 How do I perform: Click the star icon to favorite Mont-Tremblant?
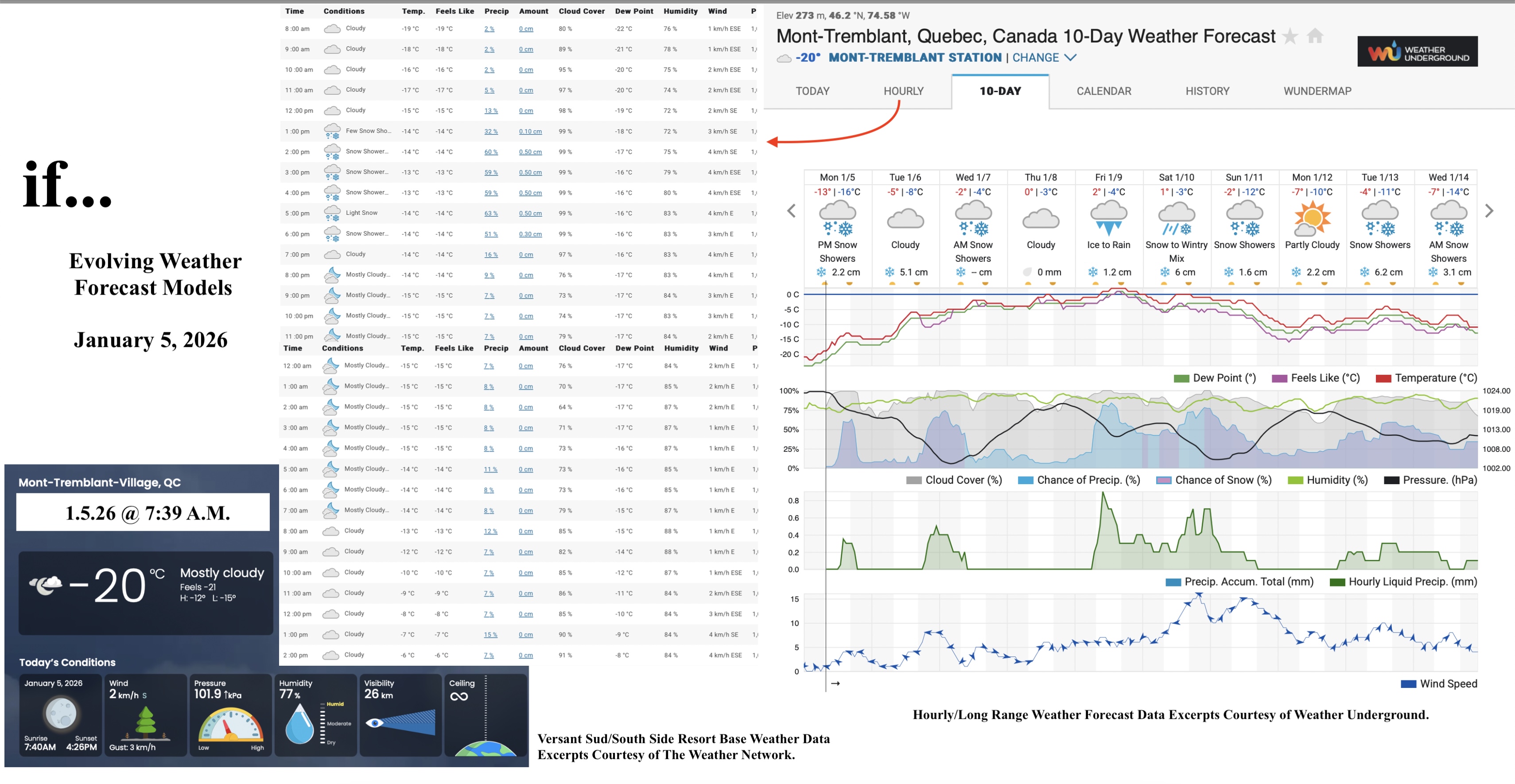tap(1291, 36)
